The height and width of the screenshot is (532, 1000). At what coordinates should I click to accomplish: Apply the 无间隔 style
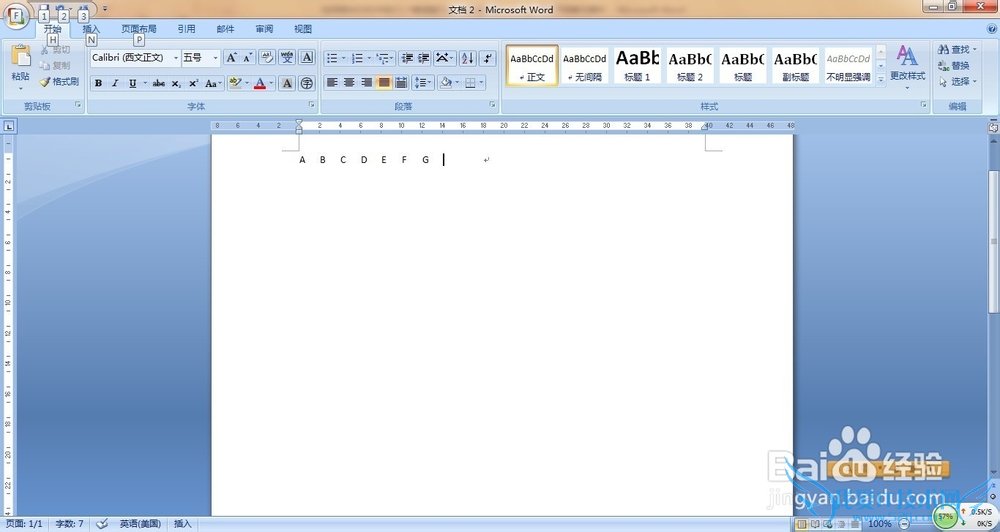coord(585,65)
